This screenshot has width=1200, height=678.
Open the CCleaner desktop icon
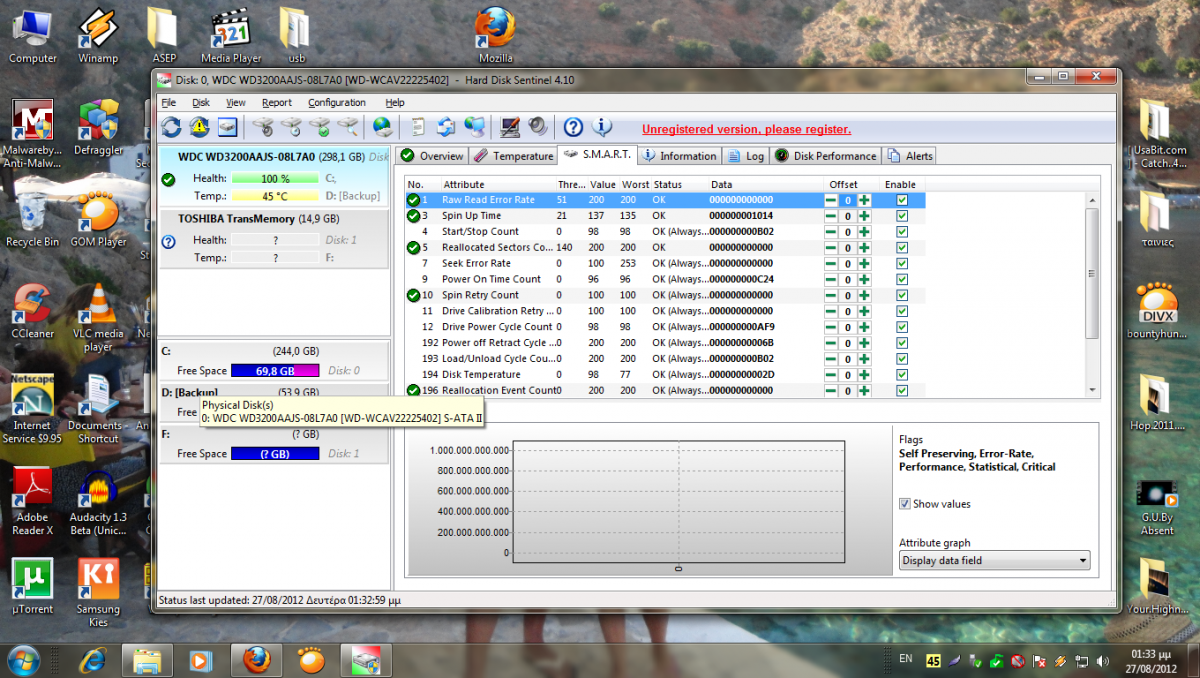pyautogui.click(x=32, y=312)
